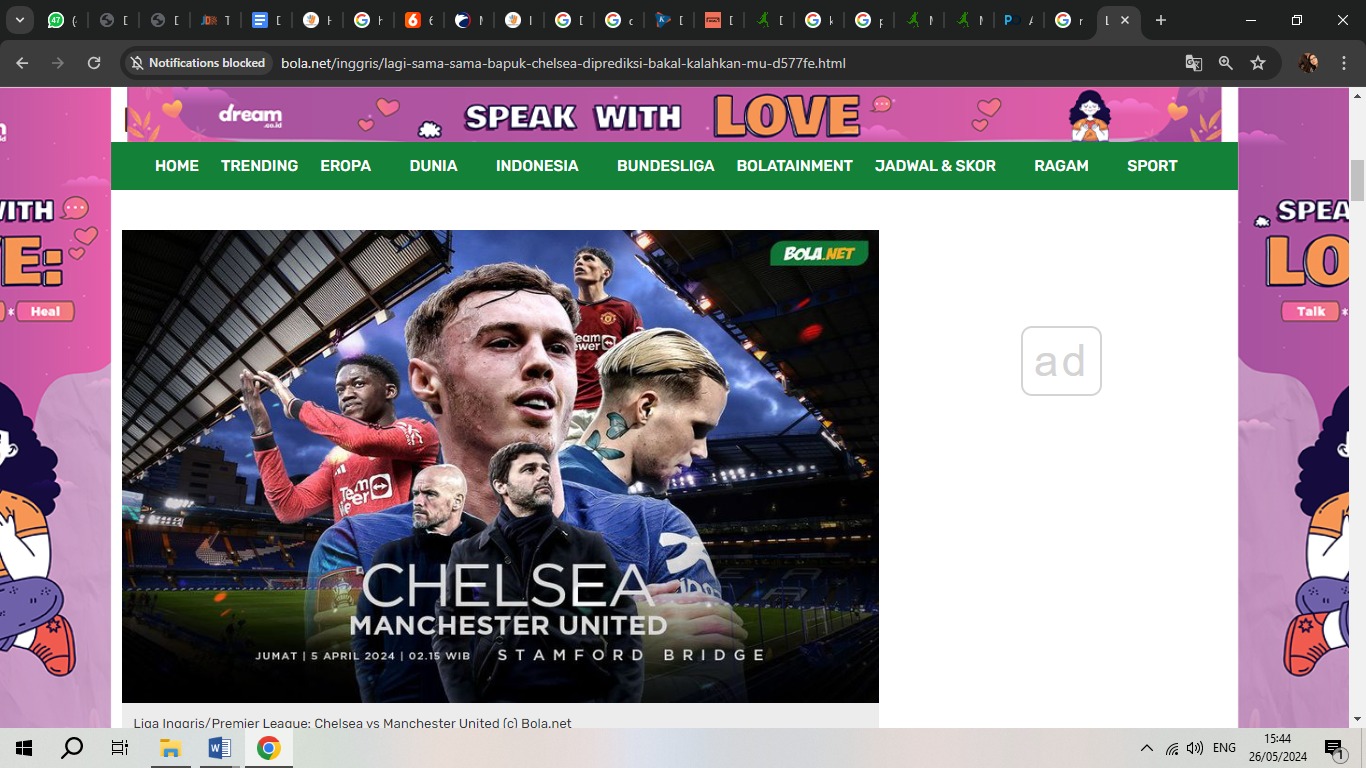The image size is (1366, 768).
Task: Click the page vertical scrollbar thumb
Action: [x=1357, y=181]
